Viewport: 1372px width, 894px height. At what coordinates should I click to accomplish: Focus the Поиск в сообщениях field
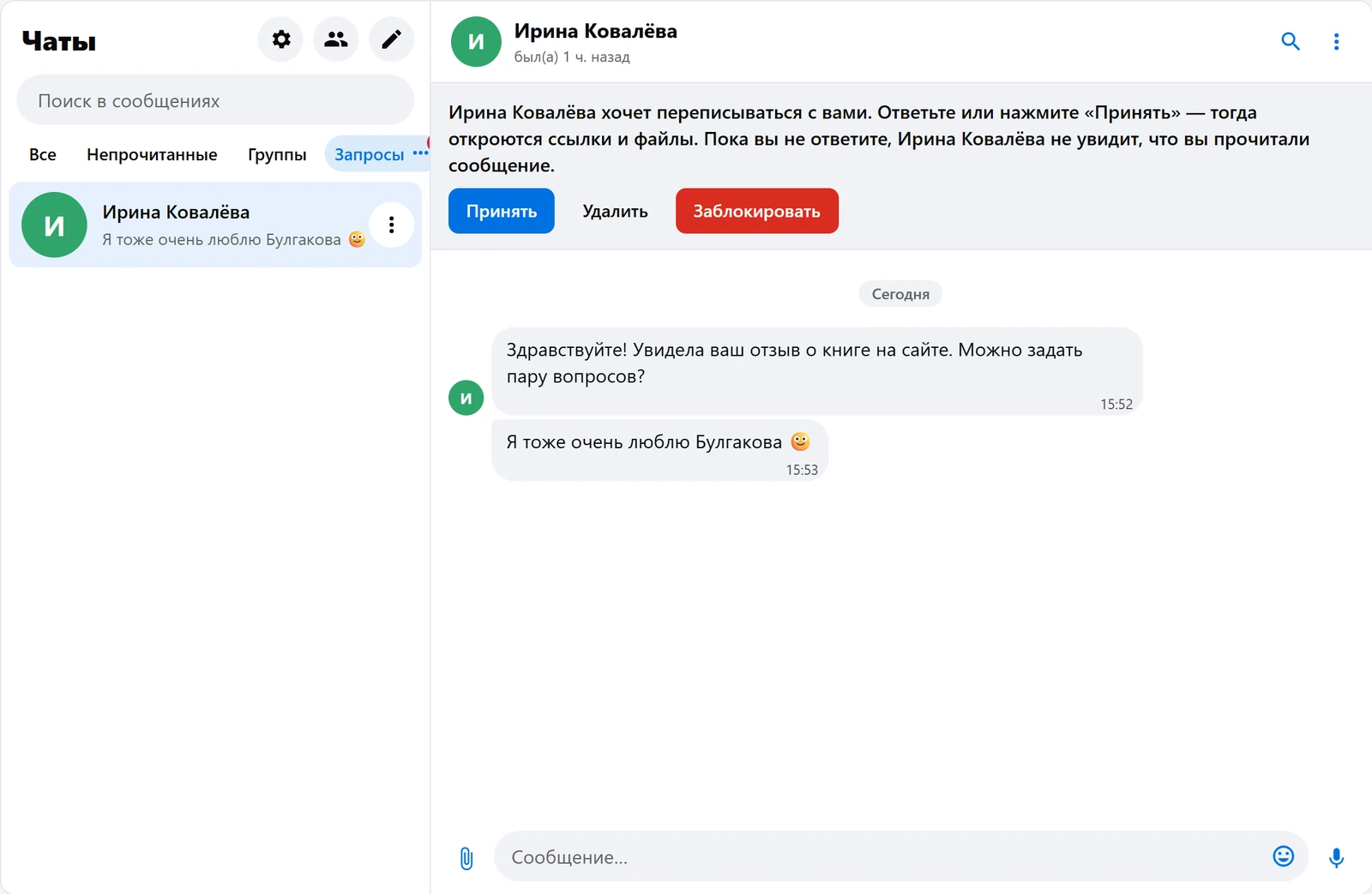pyautogui.click(x=215, y=100)
